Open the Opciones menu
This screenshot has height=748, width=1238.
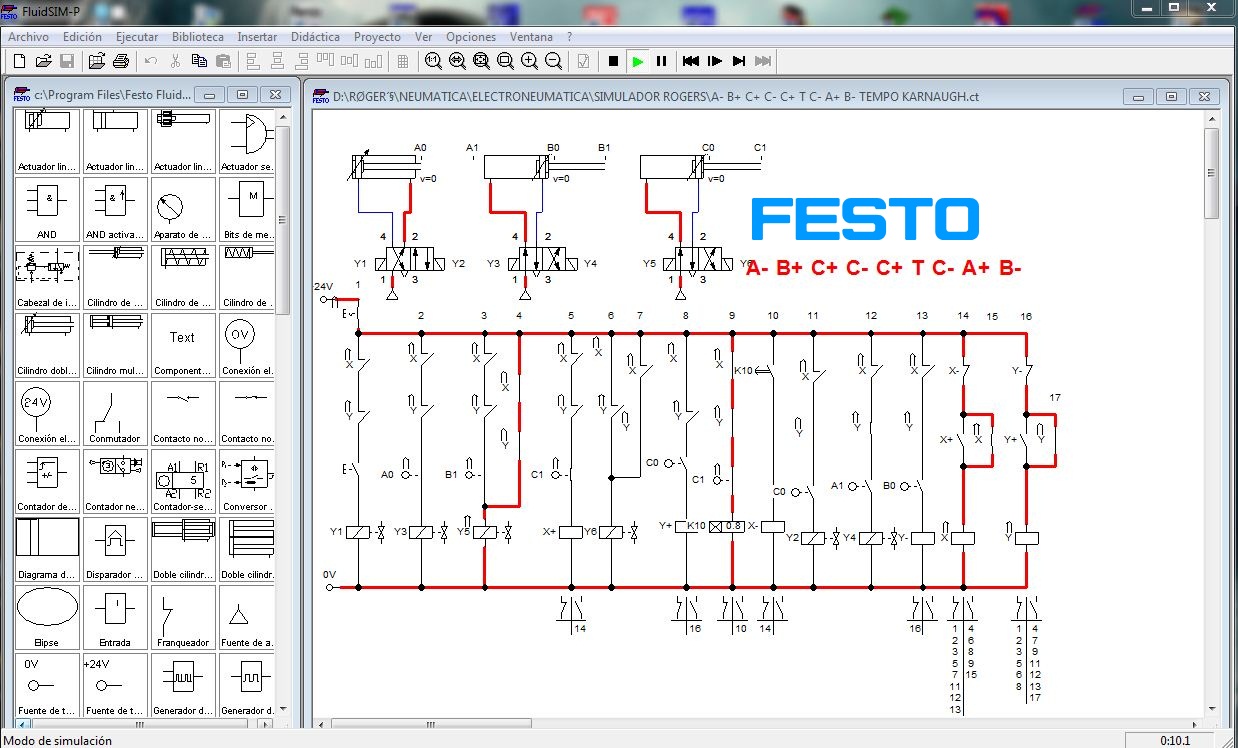(470, 37)
